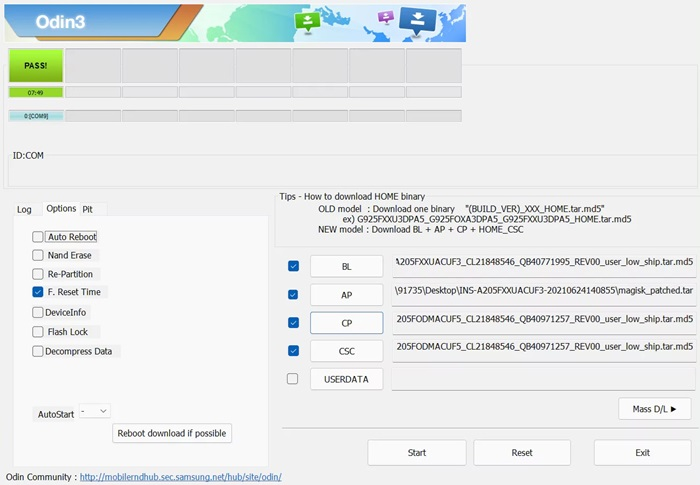Click the Reset button

[x=522, y=453]
